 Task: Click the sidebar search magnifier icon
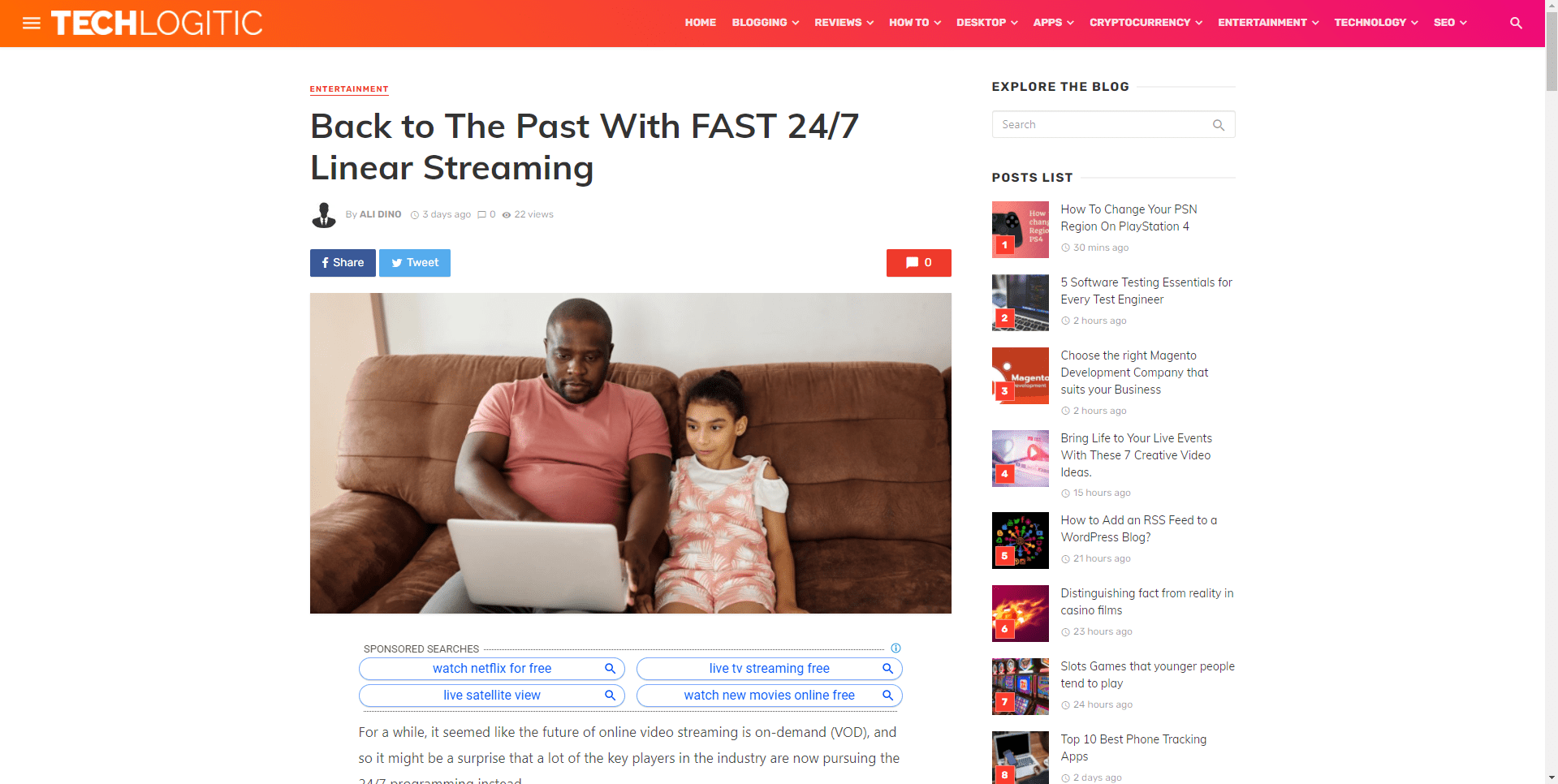(1218, 125)
